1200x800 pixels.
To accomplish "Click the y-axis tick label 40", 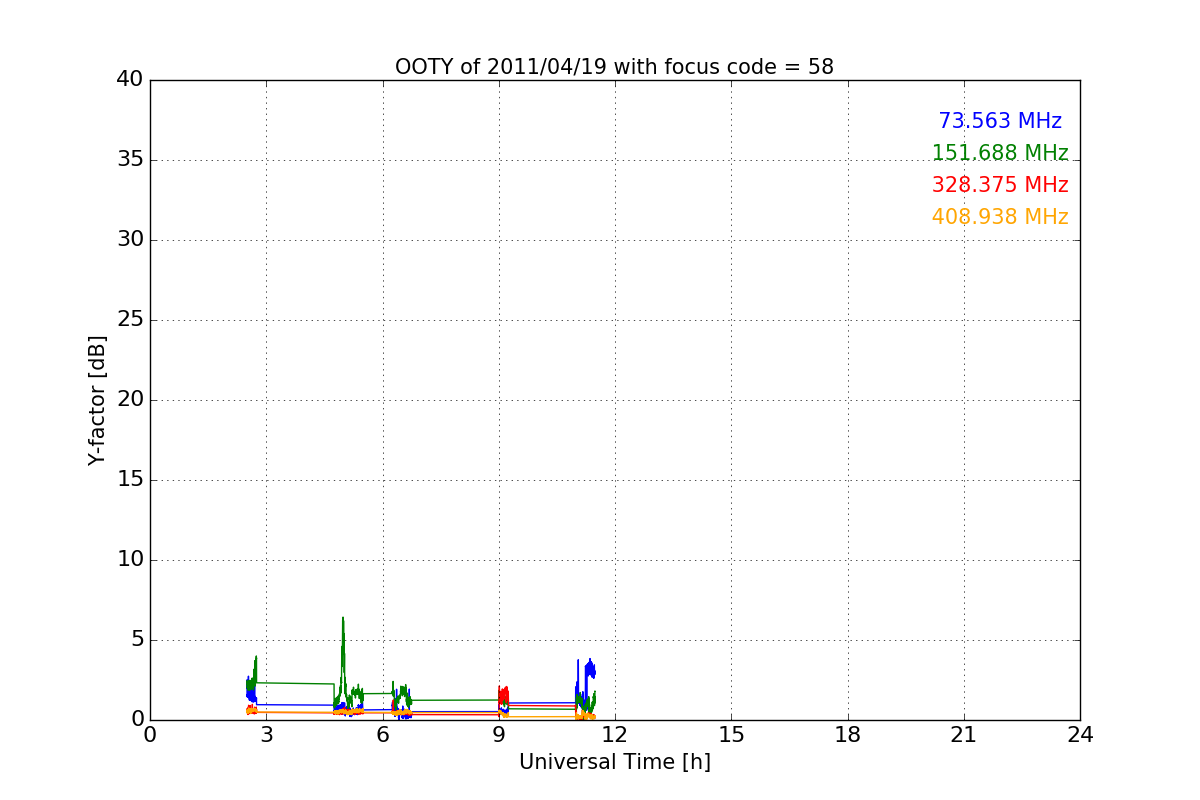I will point(130,80).
